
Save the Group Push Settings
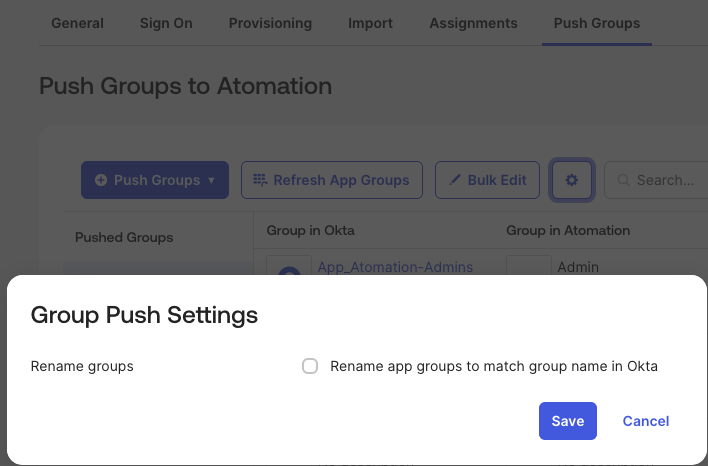pos(568,421)
